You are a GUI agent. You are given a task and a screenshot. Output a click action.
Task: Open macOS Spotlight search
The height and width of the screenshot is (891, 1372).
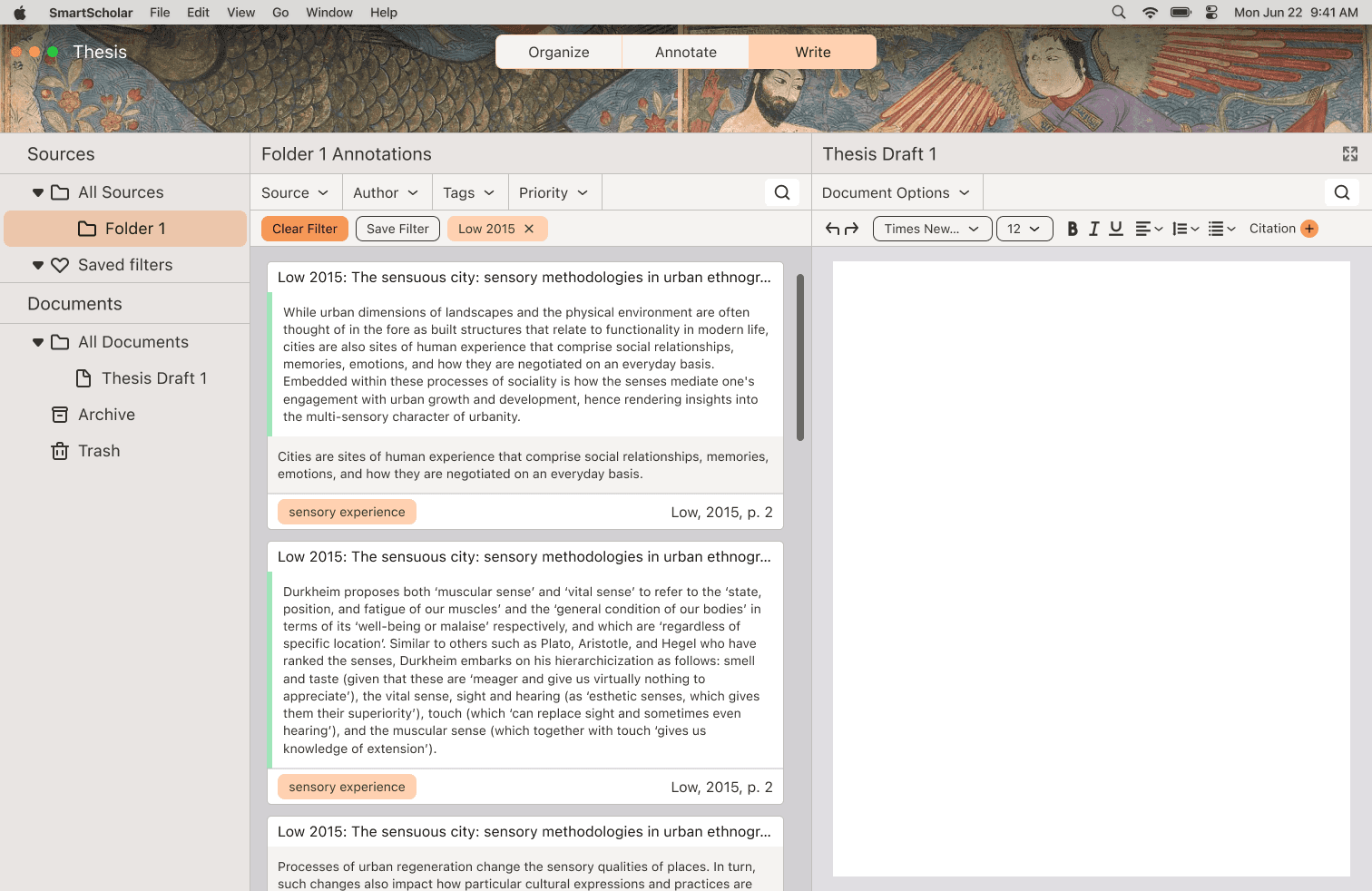tap(1119, 13)
